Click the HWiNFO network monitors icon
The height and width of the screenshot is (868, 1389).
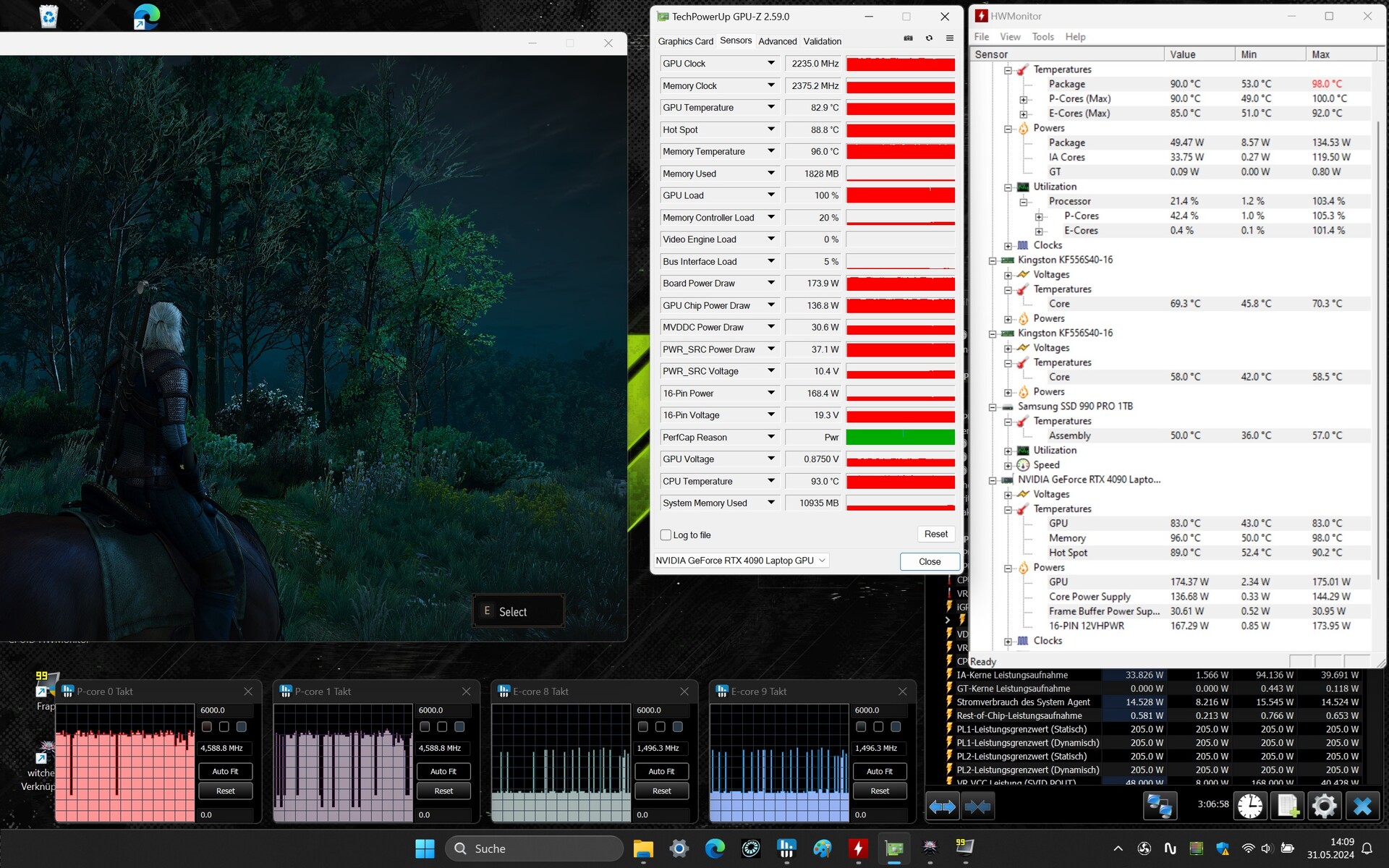(x=1159, y=806)
